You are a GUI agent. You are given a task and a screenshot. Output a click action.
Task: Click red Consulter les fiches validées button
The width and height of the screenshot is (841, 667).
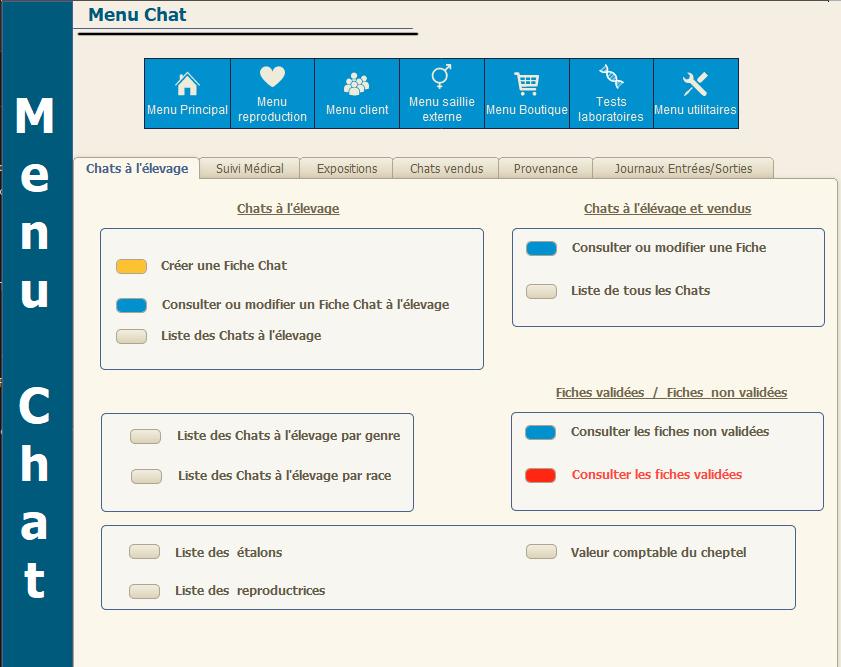pyautogui.click(x=540, y=475)
